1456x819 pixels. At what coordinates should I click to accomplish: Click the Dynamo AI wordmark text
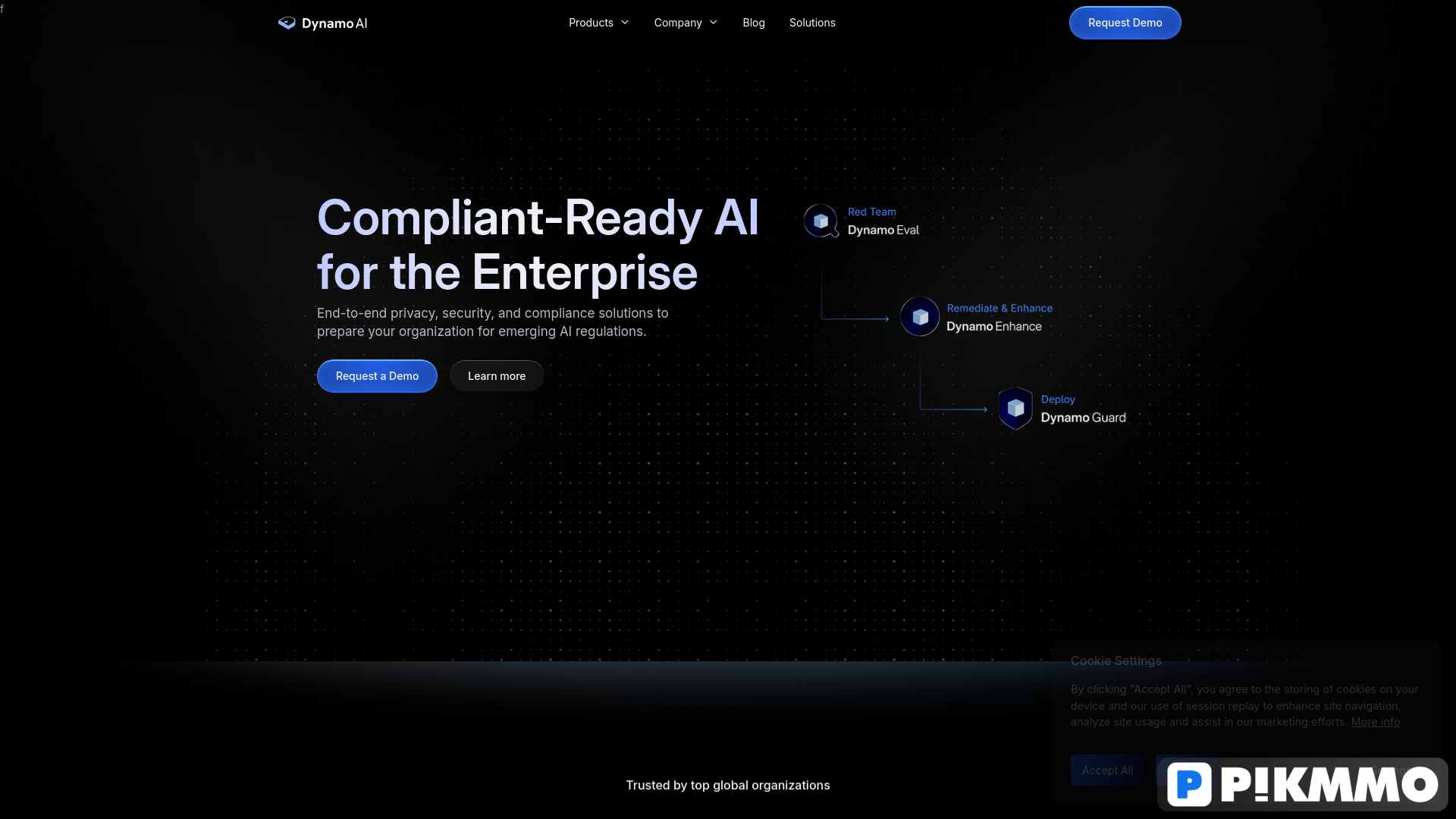[334, 24]
